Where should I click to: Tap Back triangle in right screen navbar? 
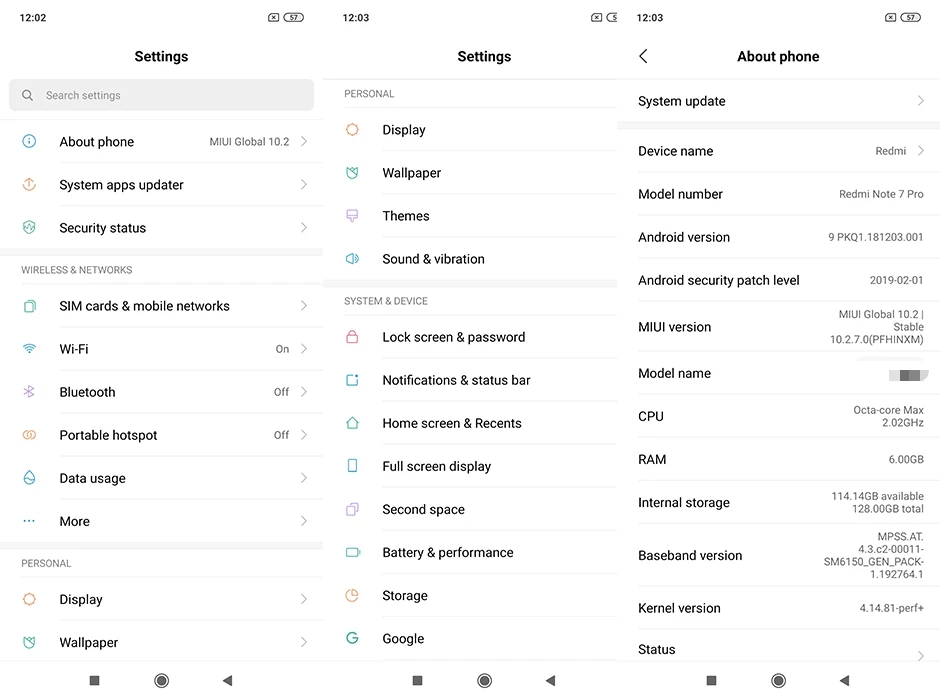[x=844, y=680]
